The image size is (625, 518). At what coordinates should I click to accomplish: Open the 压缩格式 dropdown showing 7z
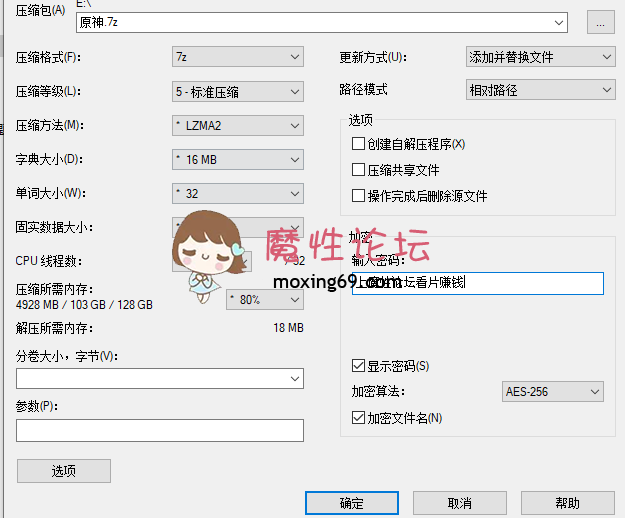coord(237,57)
